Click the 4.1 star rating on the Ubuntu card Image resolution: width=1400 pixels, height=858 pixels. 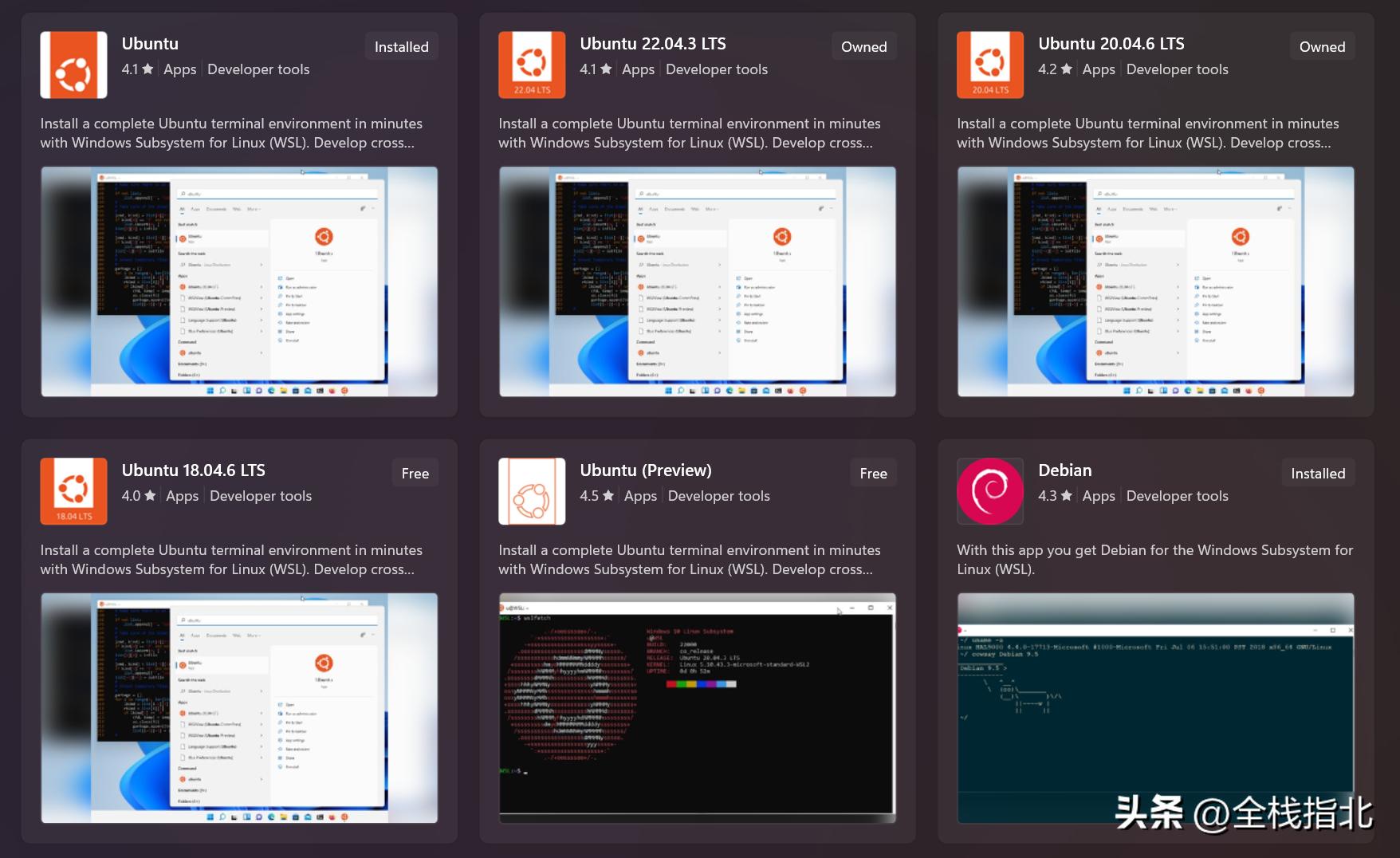pos(138,69)
